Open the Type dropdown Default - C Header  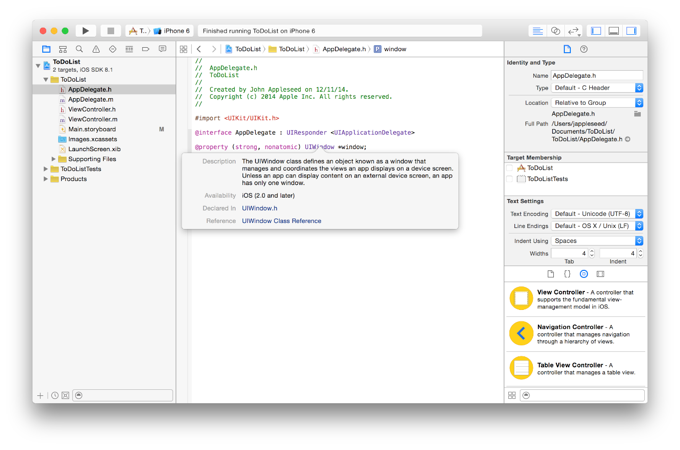(597, 88)
